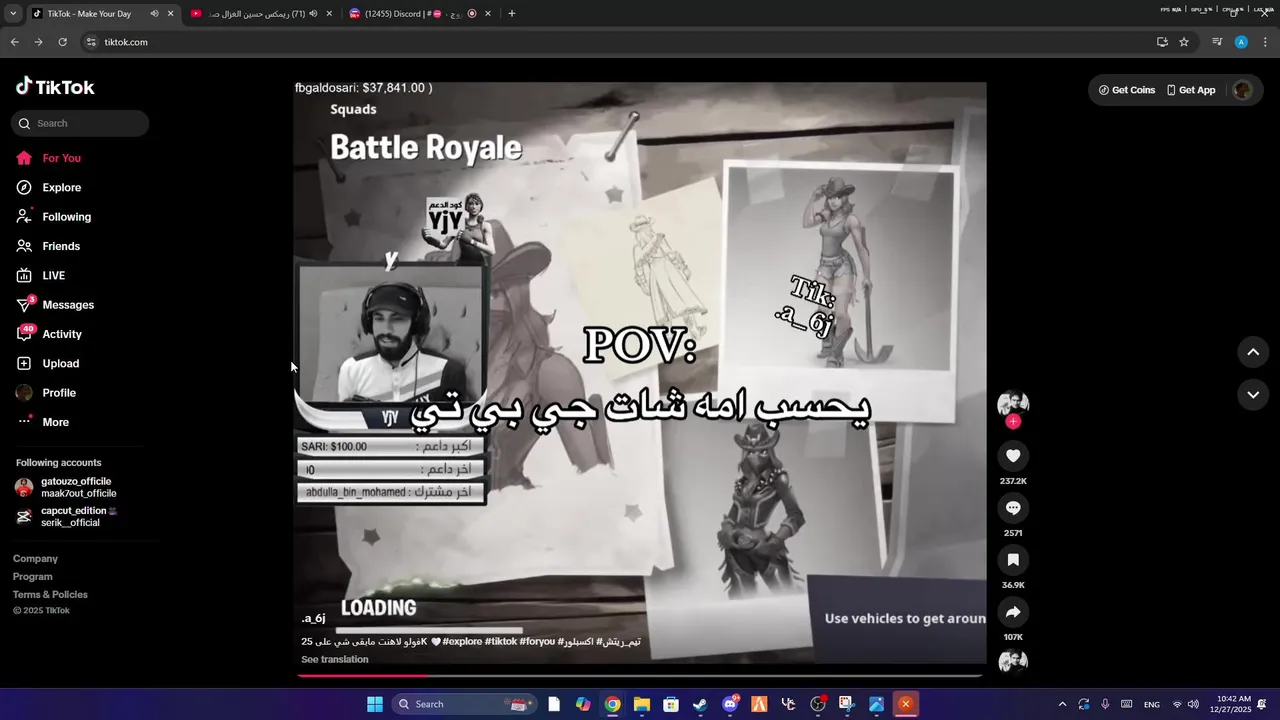Screen dimensions: 1280x720
Task: Click See translation under caption
Action: point(335,659)
